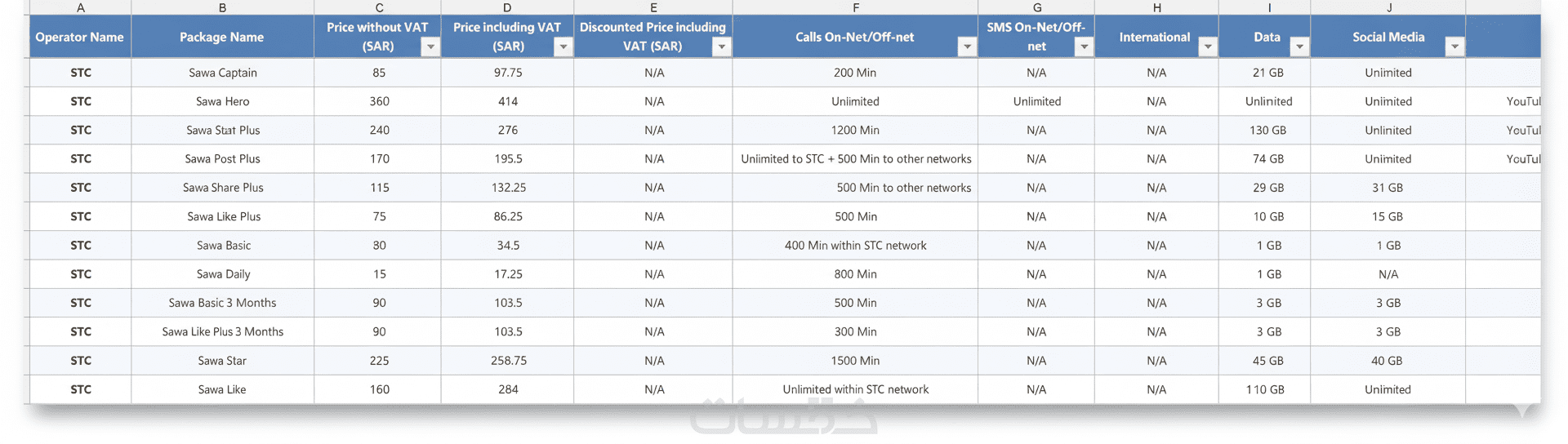1568x444 pixels.
Task: Open the Price including VAT filter dropdown
Action: [x=563, y=47]
